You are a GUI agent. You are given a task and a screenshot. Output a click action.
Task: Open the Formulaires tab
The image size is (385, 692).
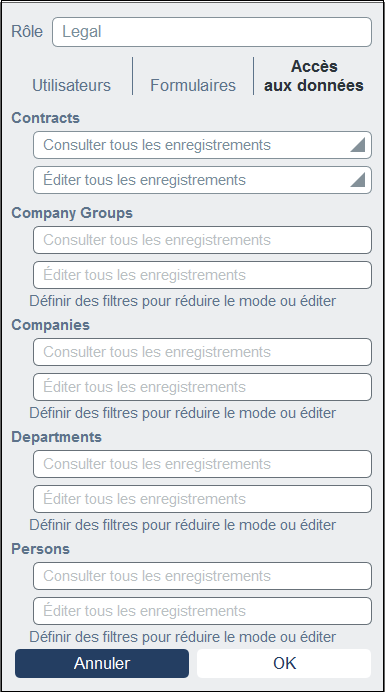click(x=193, y=85)
